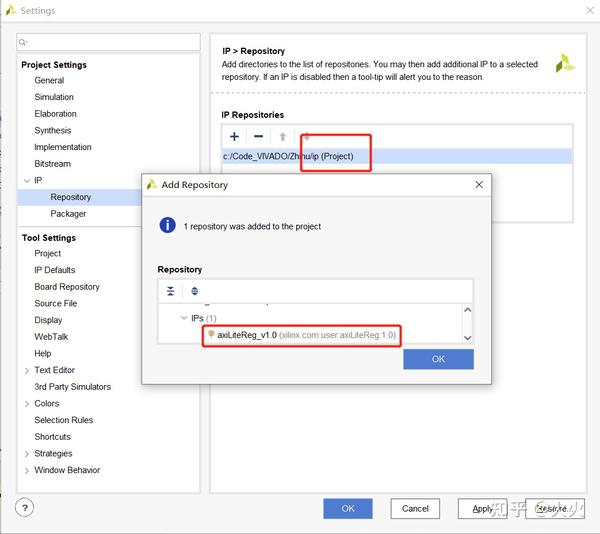Expand the Colors settings node

27,404
